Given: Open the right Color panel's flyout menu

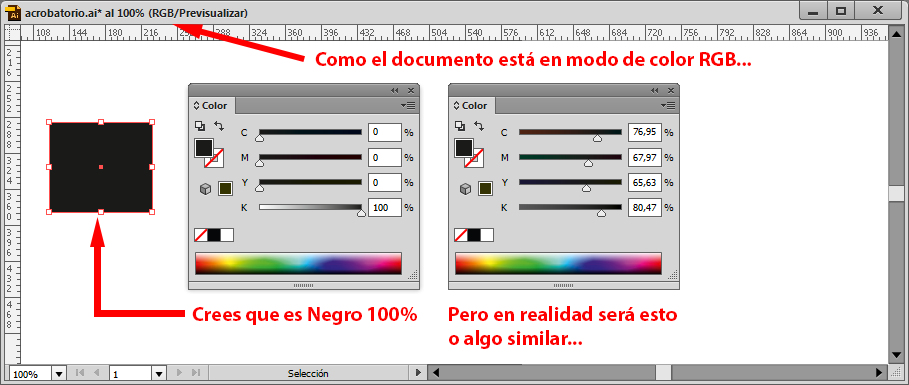Looking at the screenshot, I should tap(668, 106).
